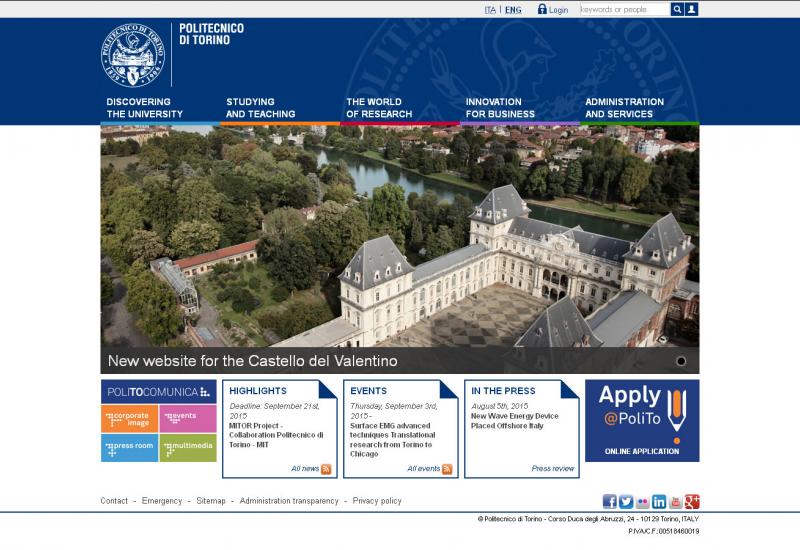The width and height of the screenshot is (800, 550).
Task: Open the Privacy policy footer link
Action: (x=377, y=501)
